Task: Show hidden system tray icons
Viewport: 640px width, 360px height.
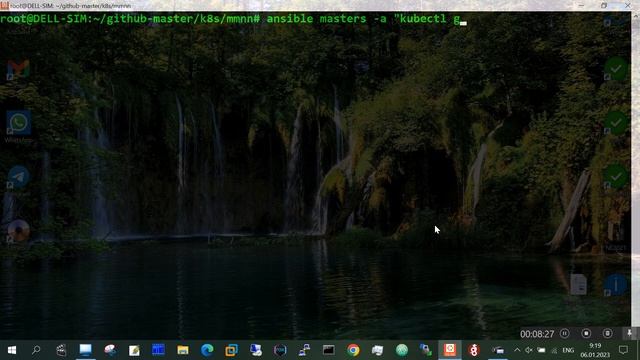Action: [517, 350]
